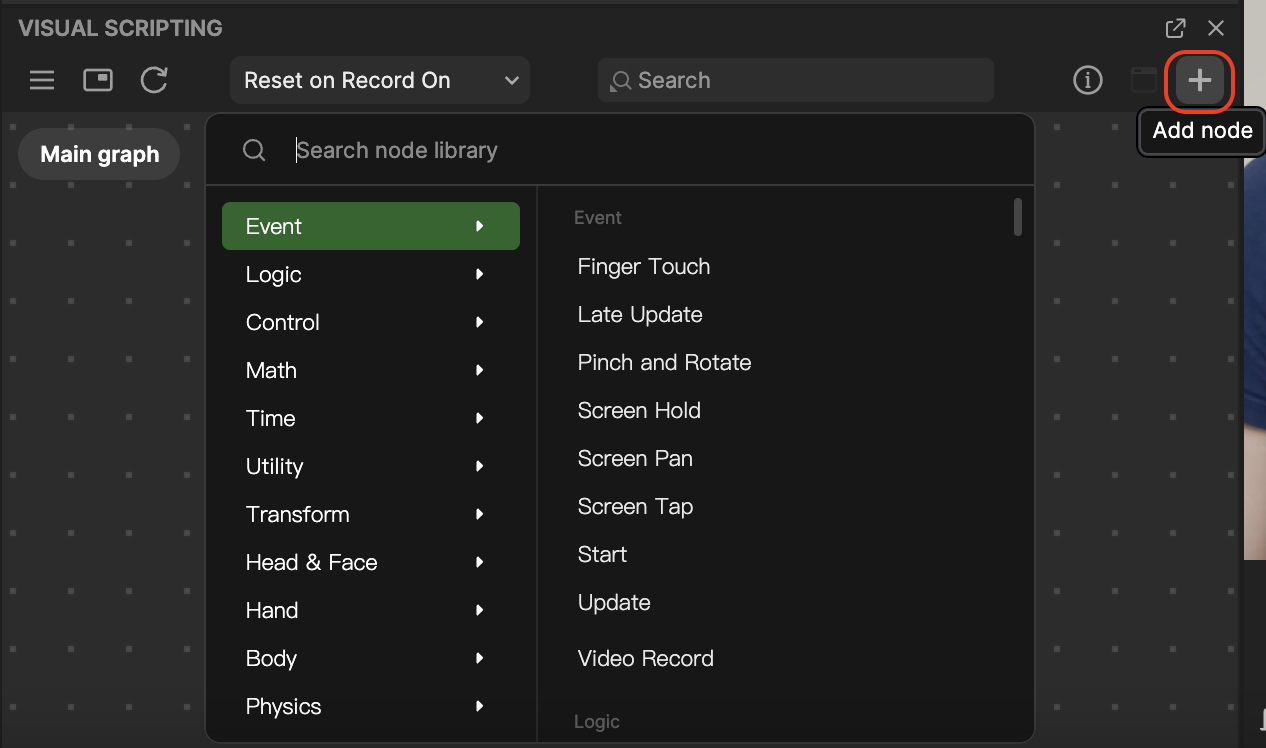Add the Screen Tap node
The height and width of the screenshot is (748, 1266).
(635, 507)
